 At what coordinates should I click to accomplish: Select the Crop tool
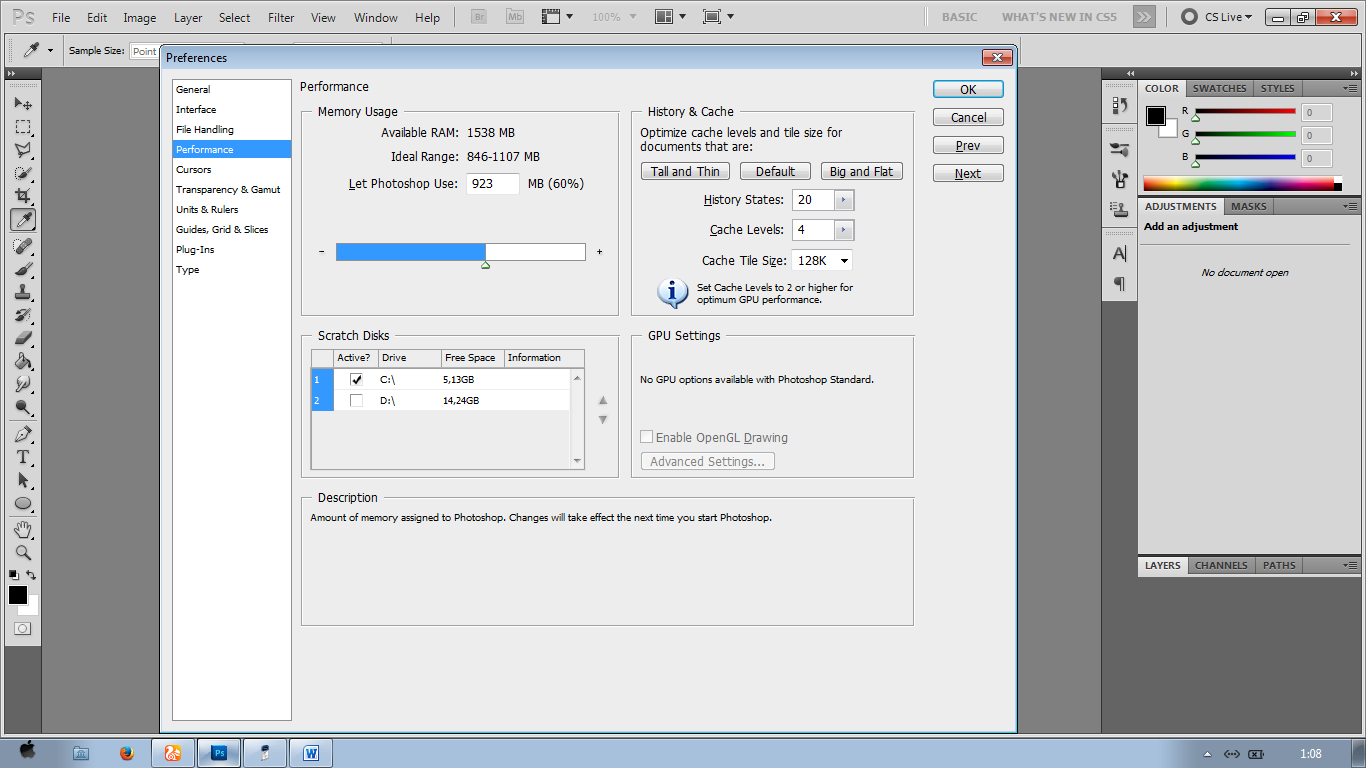(23, 196)
